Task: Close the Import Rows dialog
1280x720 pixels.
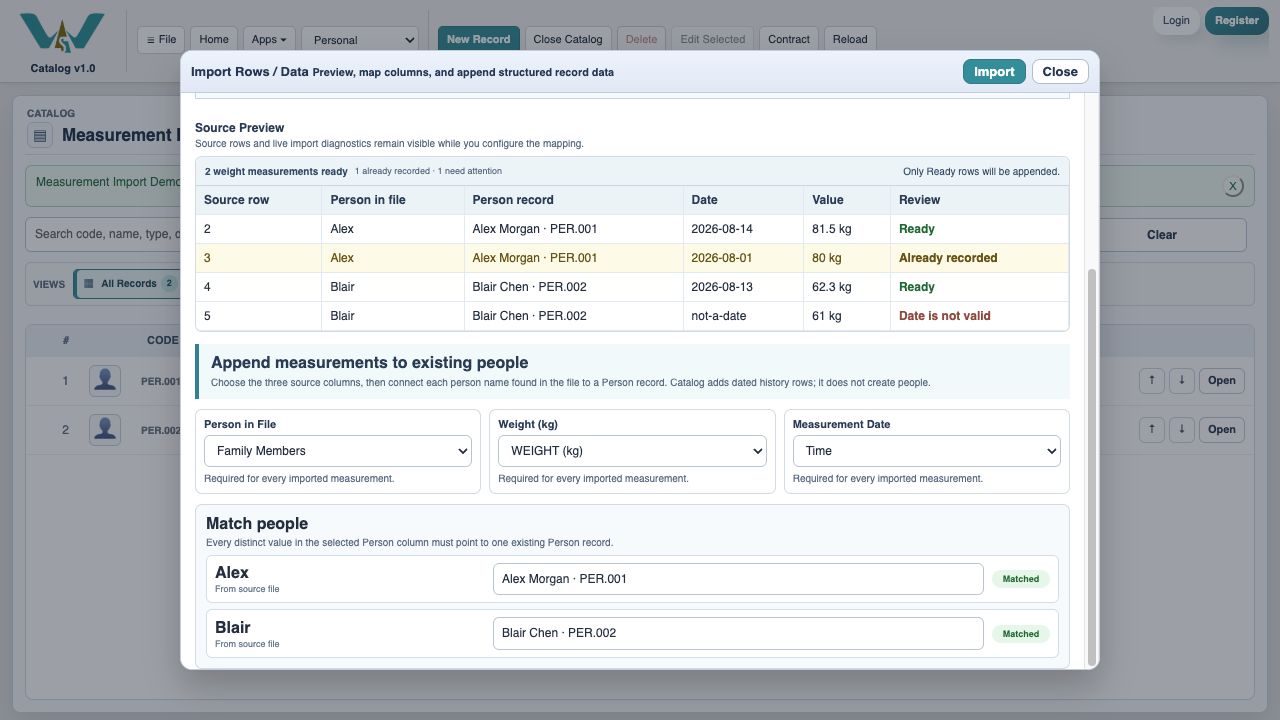Action: point(1060,72)
